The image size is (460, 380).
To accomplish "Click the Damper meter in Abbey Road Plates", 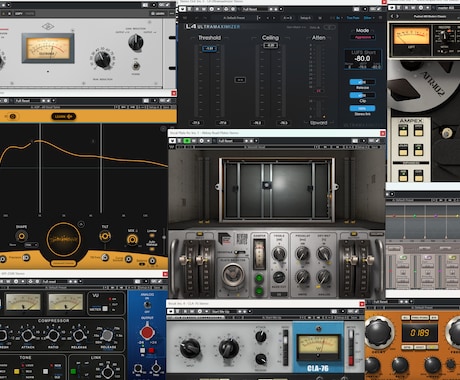I will 259,254.
